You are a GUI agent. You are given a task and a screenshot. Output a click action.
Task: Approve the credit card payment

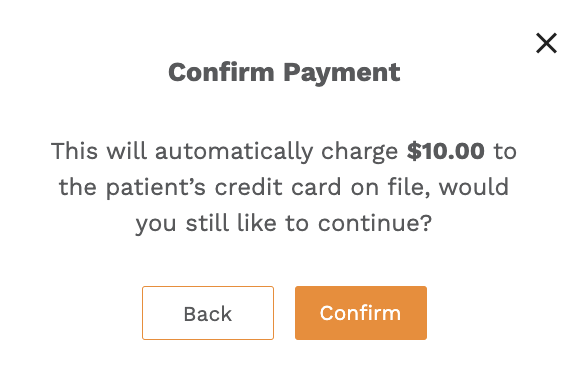pos(361,313)
